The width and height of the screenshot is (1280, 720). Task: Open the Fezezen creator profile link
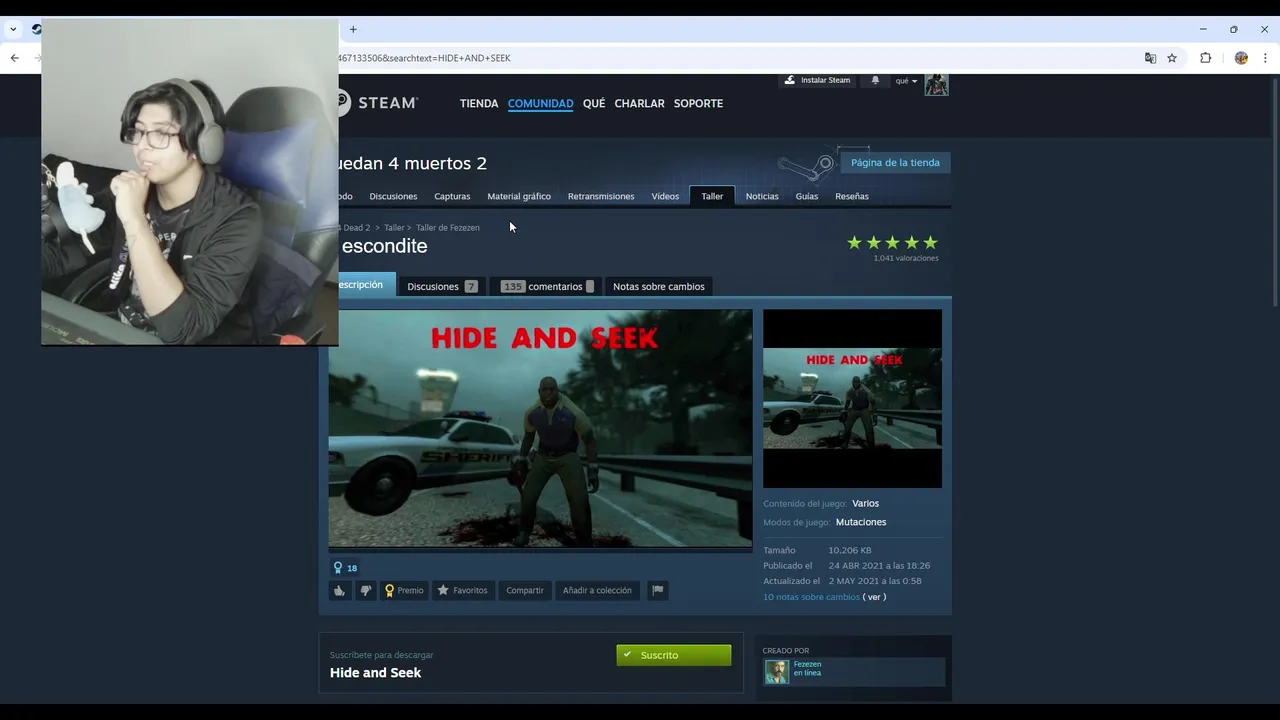pyautogui.click(x=807, y=664)
